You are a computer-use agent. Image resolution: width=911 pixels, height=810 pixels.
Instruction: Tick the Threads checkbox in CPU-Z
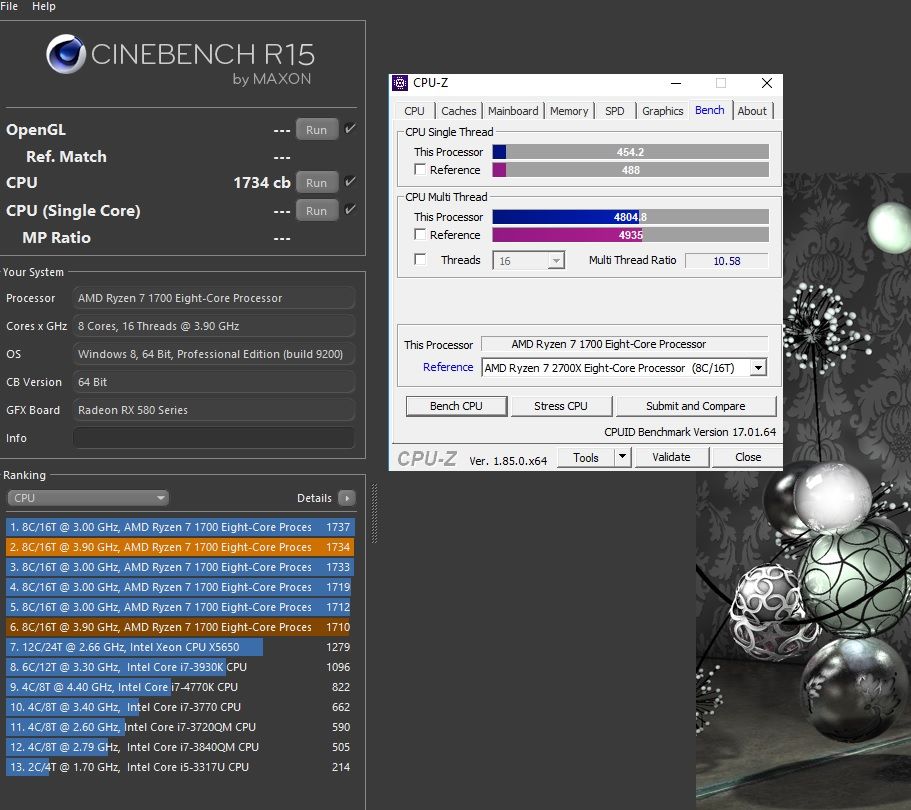pyautogui.click(x=420, y=259)
